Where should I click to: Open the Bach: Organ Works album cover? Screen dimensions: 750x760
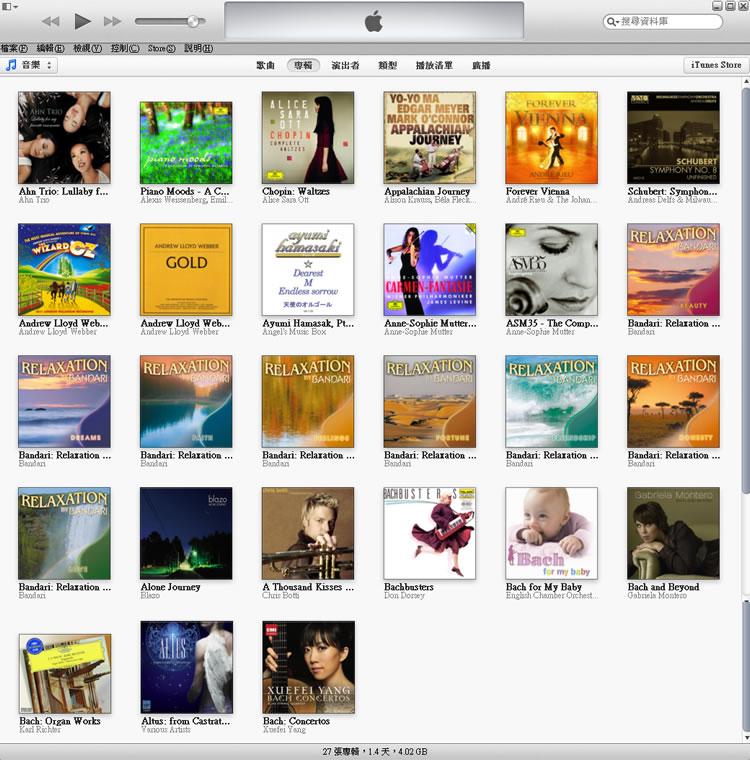65,674
